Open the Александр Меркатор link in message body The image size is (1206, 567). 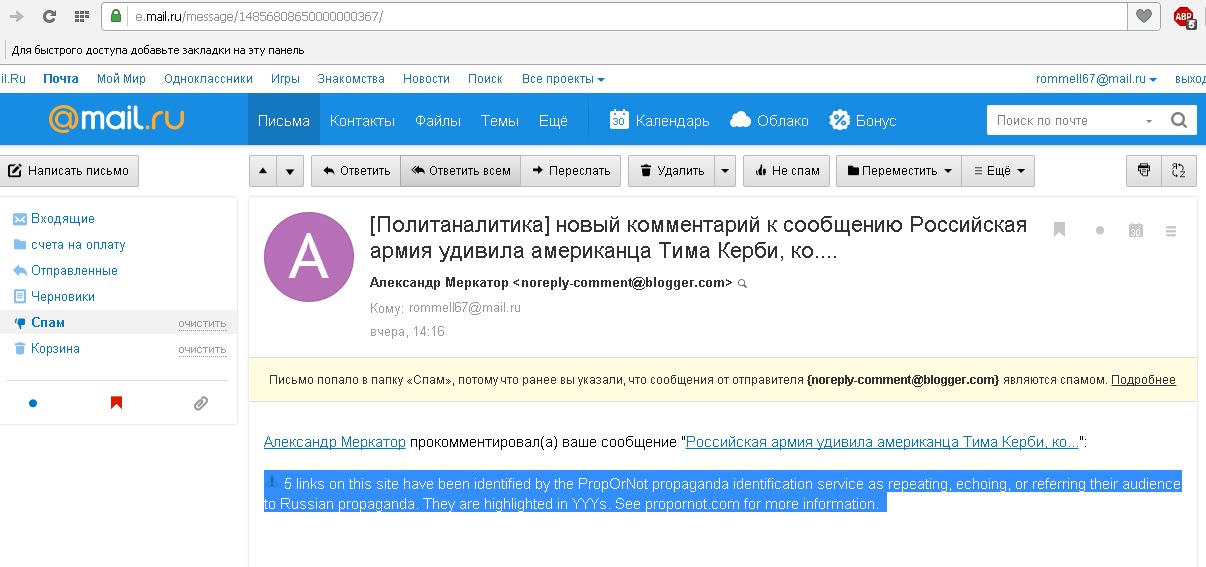[x=334, y=441]
